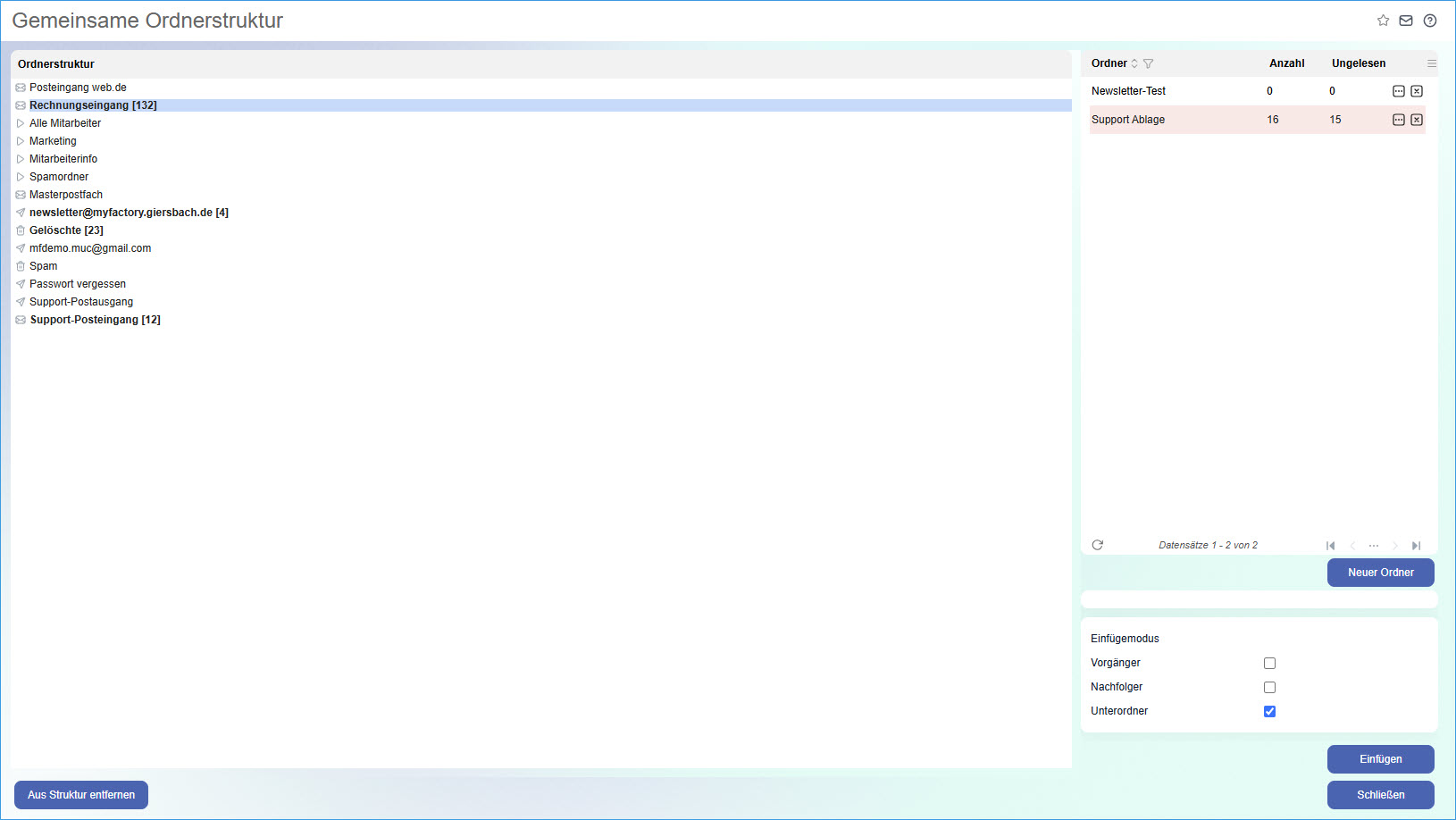Open the help question mark icon
The width and height of the screenshot is (1456, 820).
[1430, 21]
